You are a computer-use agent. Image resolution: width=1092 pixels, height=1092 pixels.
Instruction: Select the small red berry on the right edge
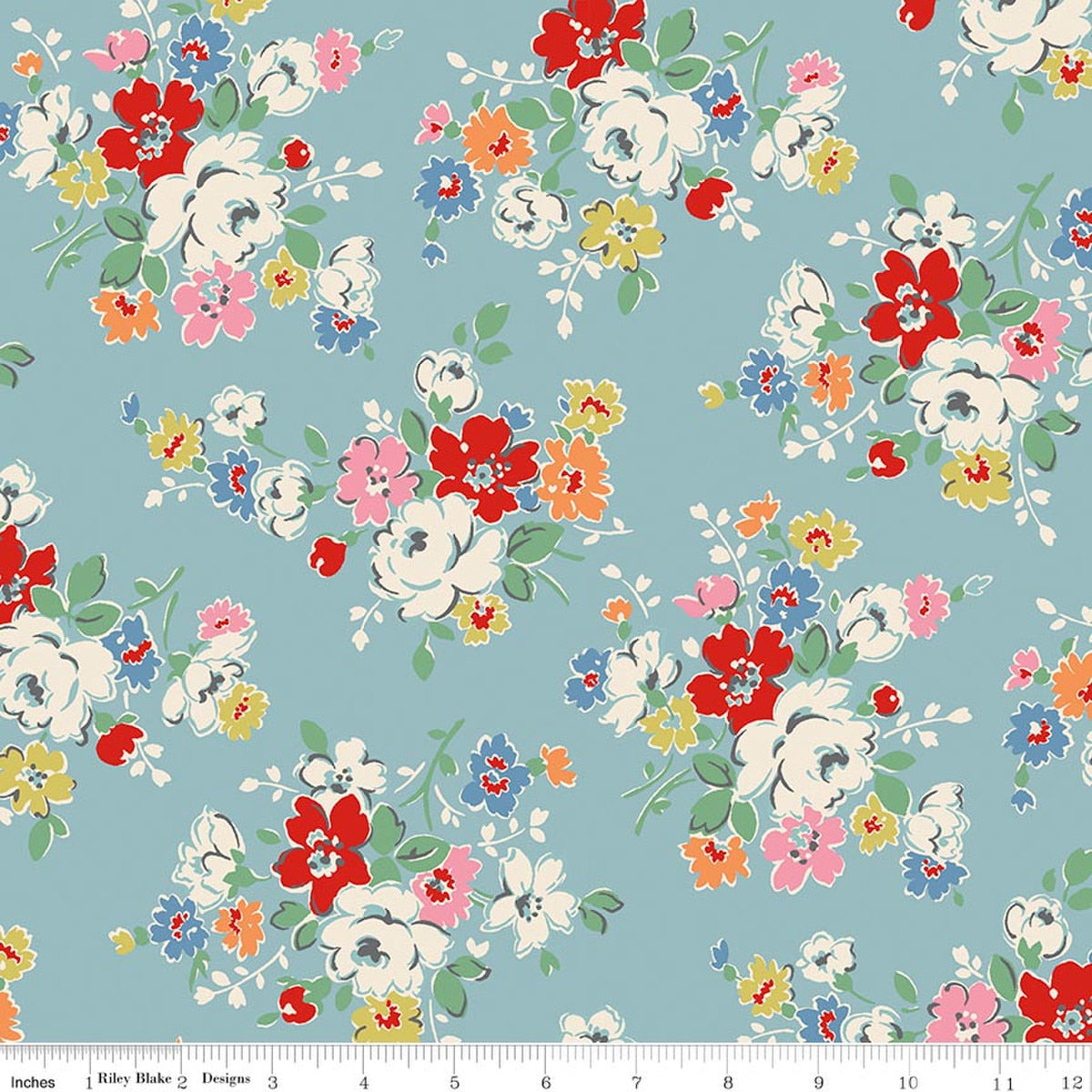coord(887,701)
